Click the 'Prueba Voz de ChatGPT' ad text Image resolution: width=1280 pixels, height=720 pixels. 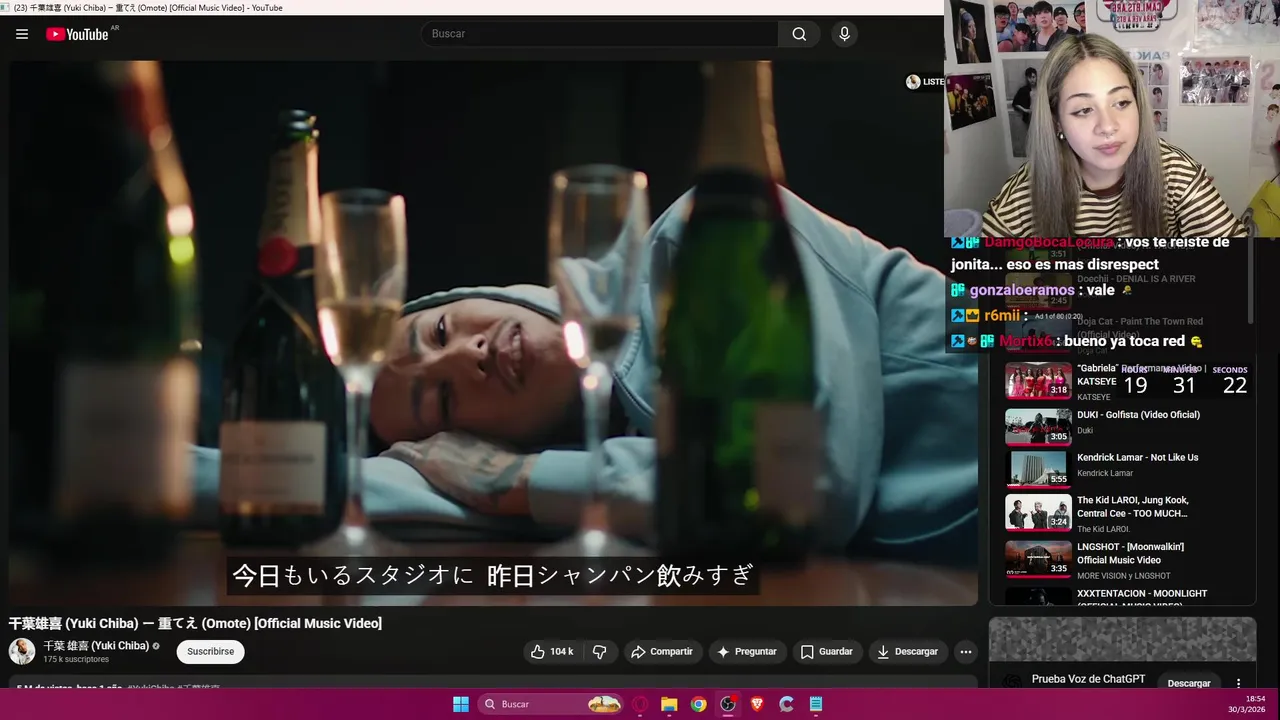[1088, 679]
